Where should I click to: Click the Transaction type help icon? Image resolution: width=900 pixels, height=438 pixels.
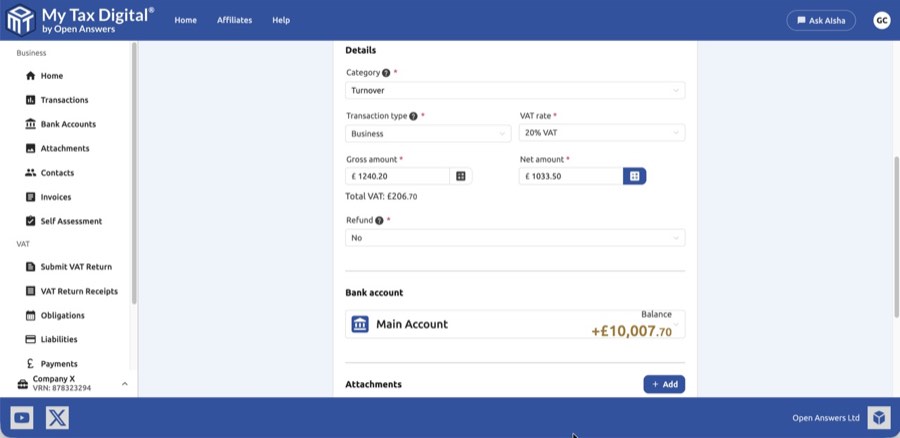[x=413, y=116]
